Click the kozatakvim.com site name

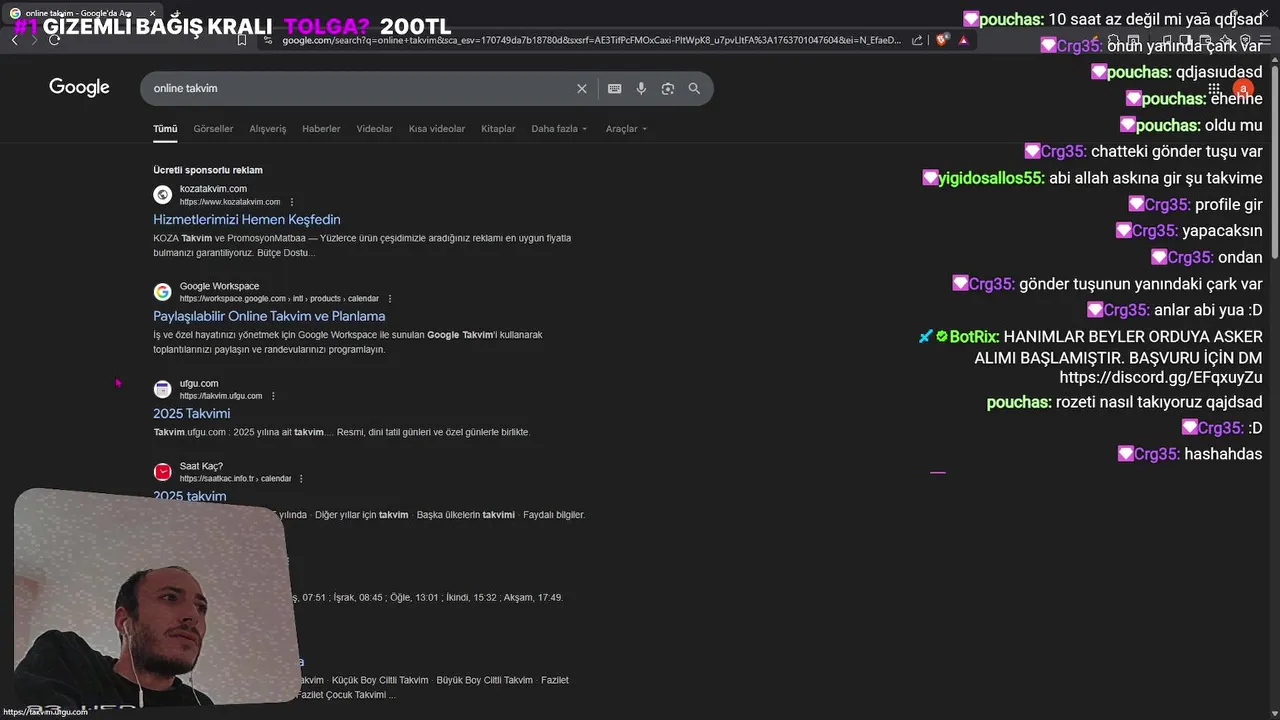pos(213,189)
